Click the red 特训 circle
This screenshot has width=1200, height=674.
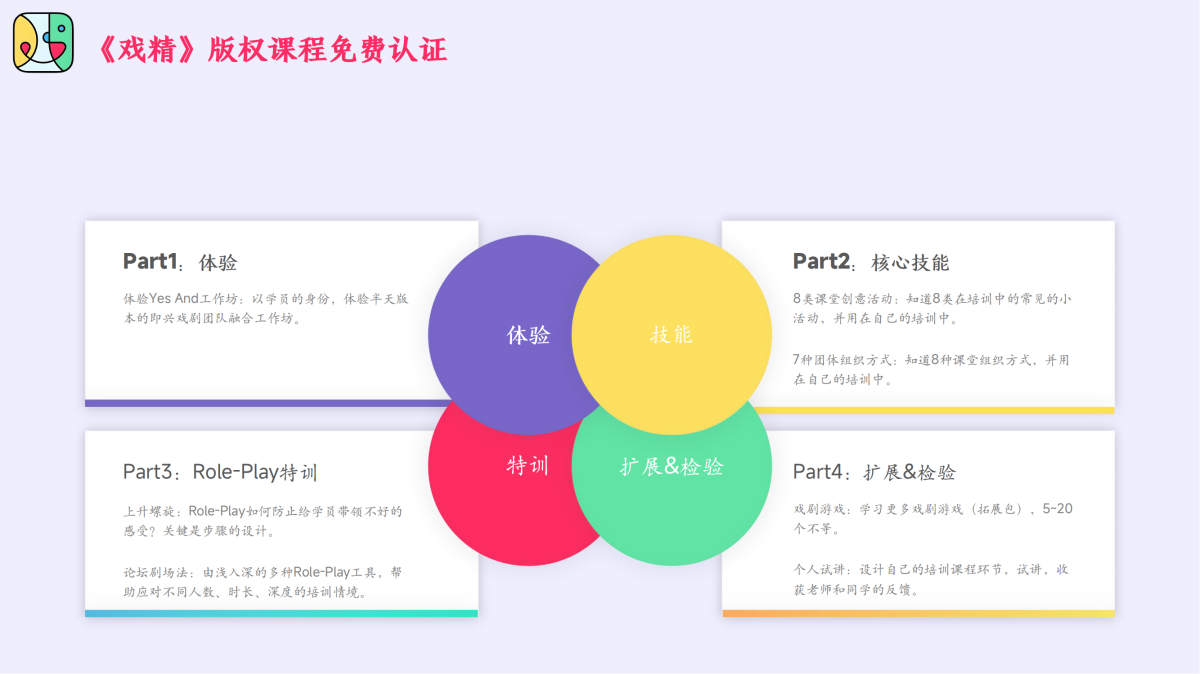490,490
